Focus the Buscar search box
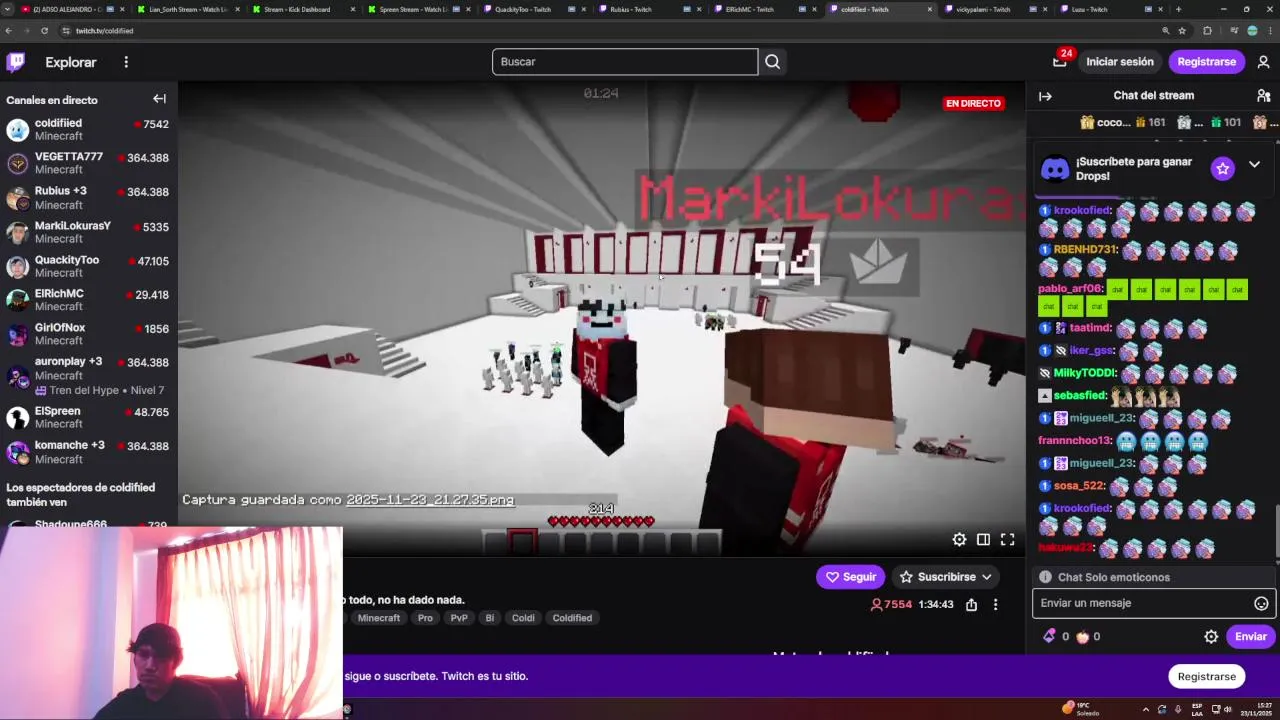1280x720 pixels. pos(625,62)
